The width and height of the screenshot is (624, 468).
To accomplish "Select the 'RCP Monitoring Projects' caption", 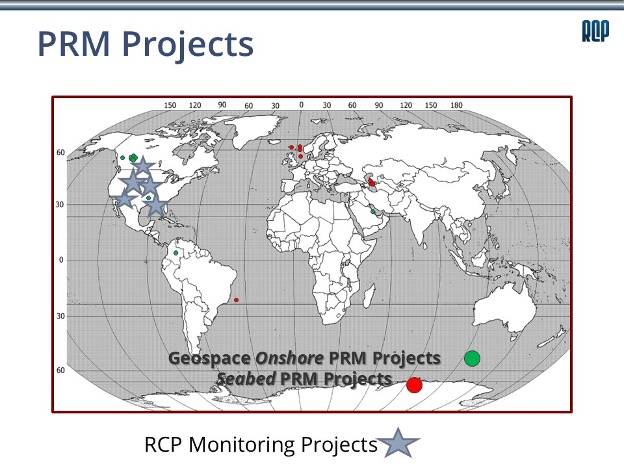I will point(261,445).
